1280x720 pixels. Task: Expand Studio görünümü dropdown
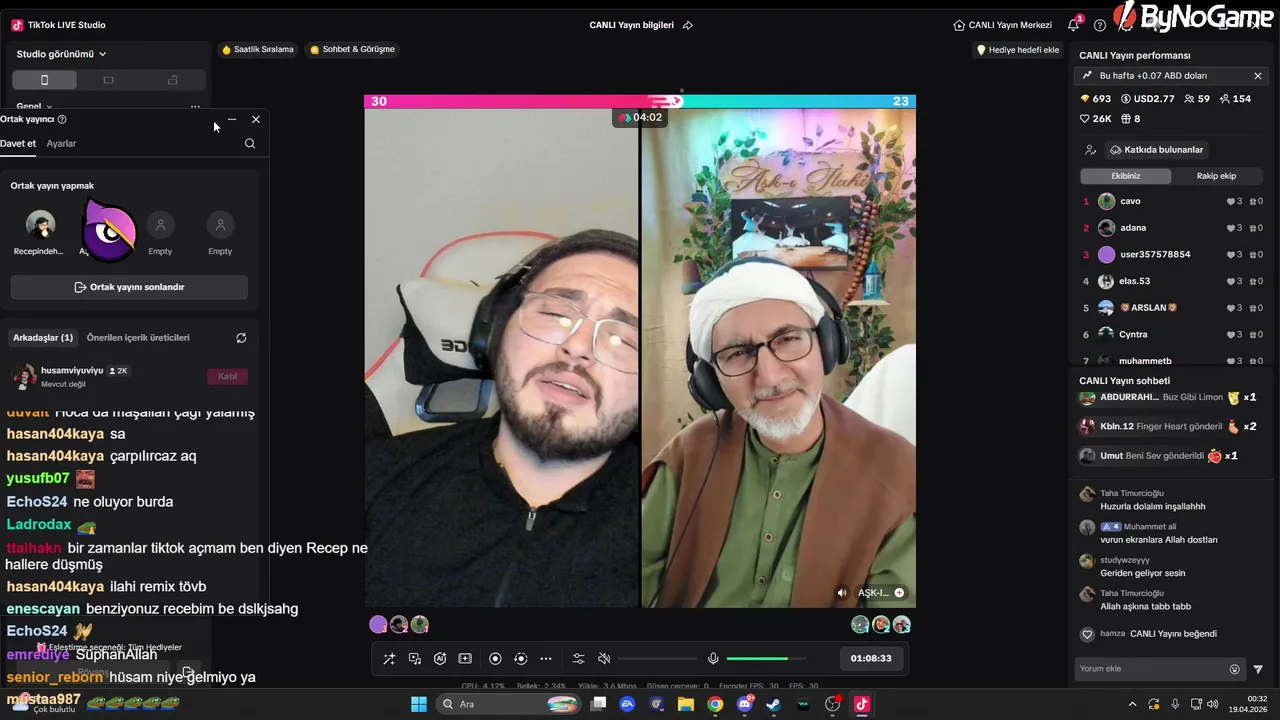[61, 54]
